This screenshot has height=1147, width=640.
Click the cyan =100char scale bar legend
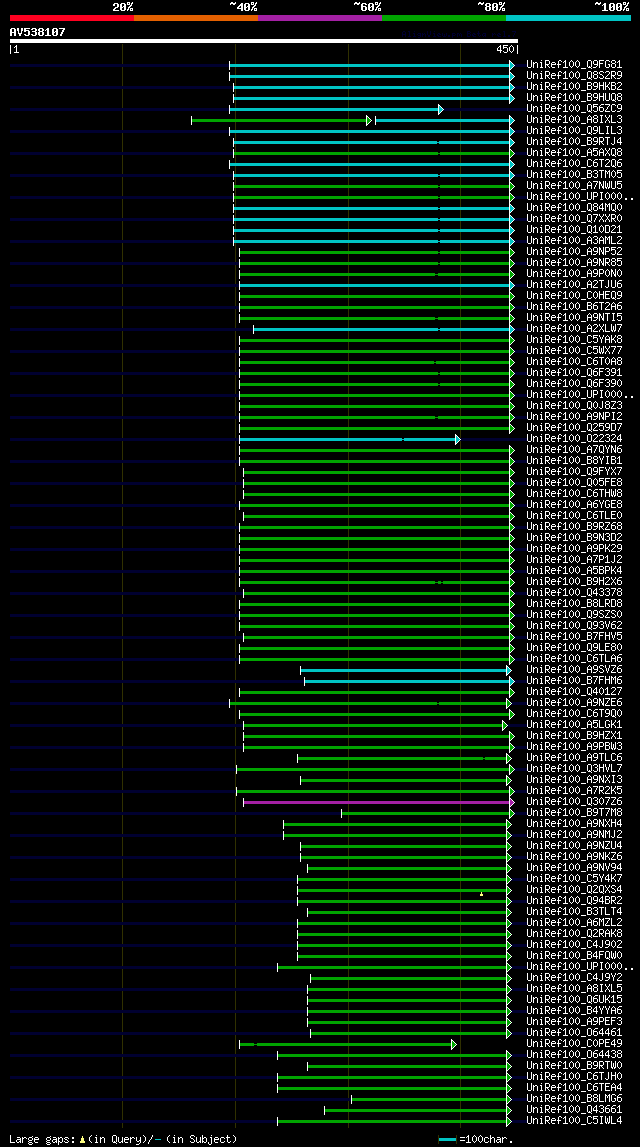point(448,1140)
